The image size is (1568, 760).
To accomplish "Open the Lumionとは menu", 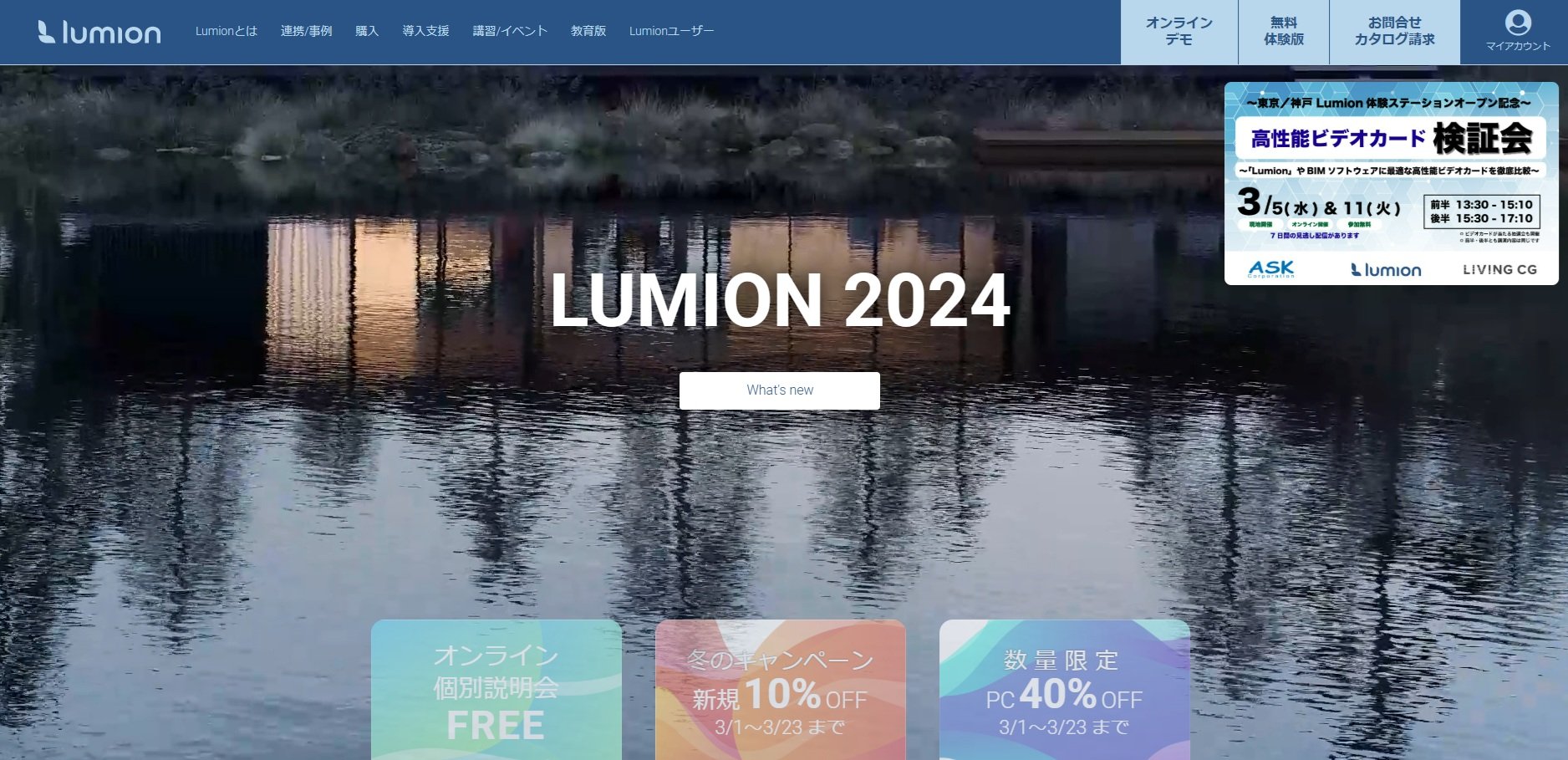I will [x=227, y=31].
